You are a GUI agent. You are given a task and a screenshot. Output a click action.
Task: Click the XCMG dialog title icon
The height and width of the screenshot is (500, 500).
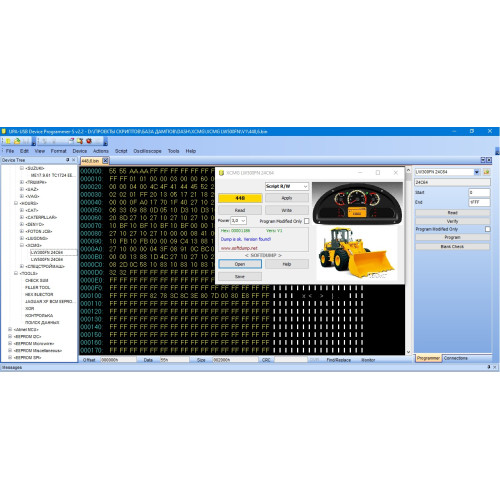point(221,173)
